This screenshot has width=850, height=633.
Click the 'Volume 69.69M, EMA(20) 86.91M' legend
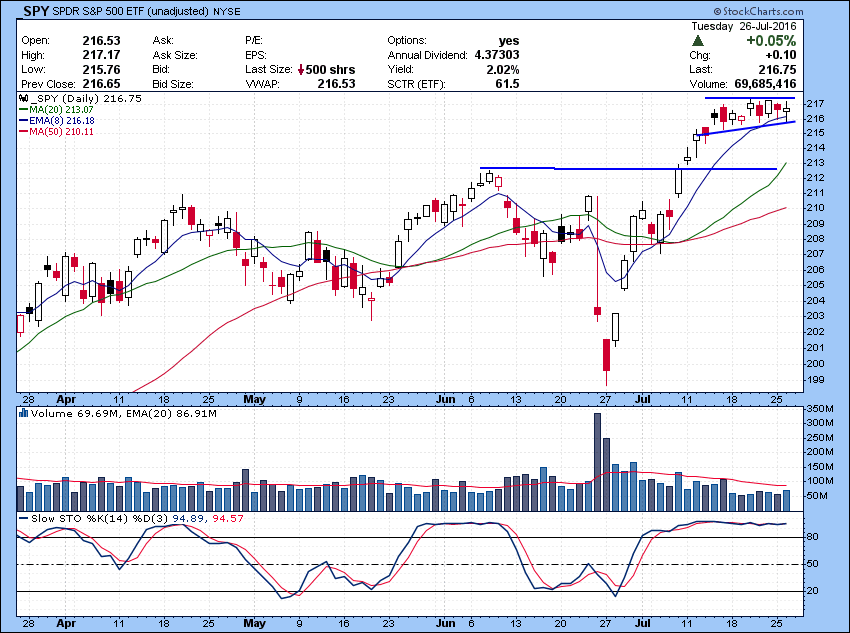[124, 414]
